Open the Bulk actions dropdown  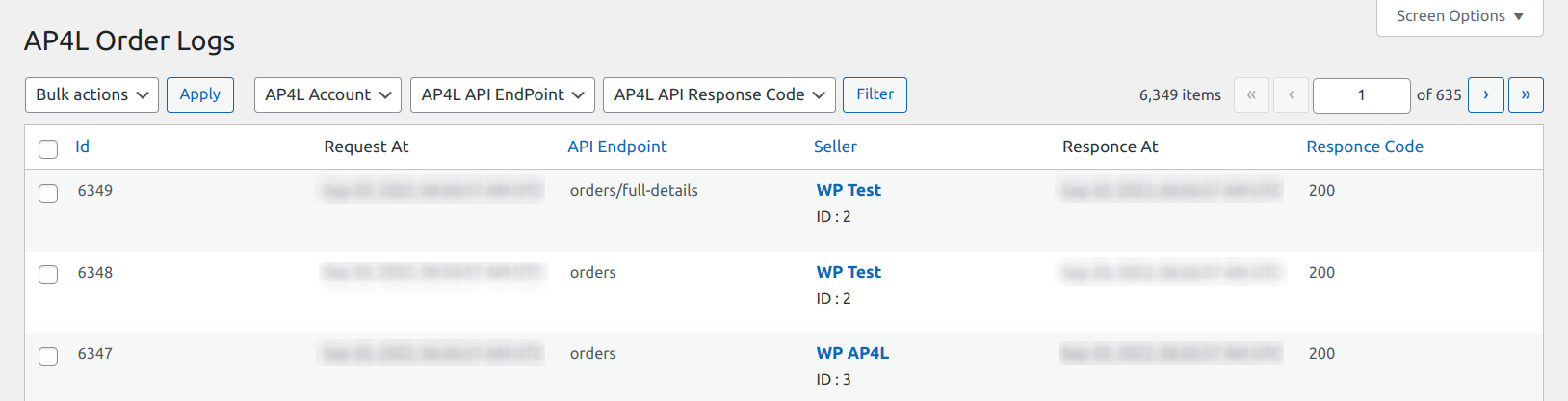point(91,94)
